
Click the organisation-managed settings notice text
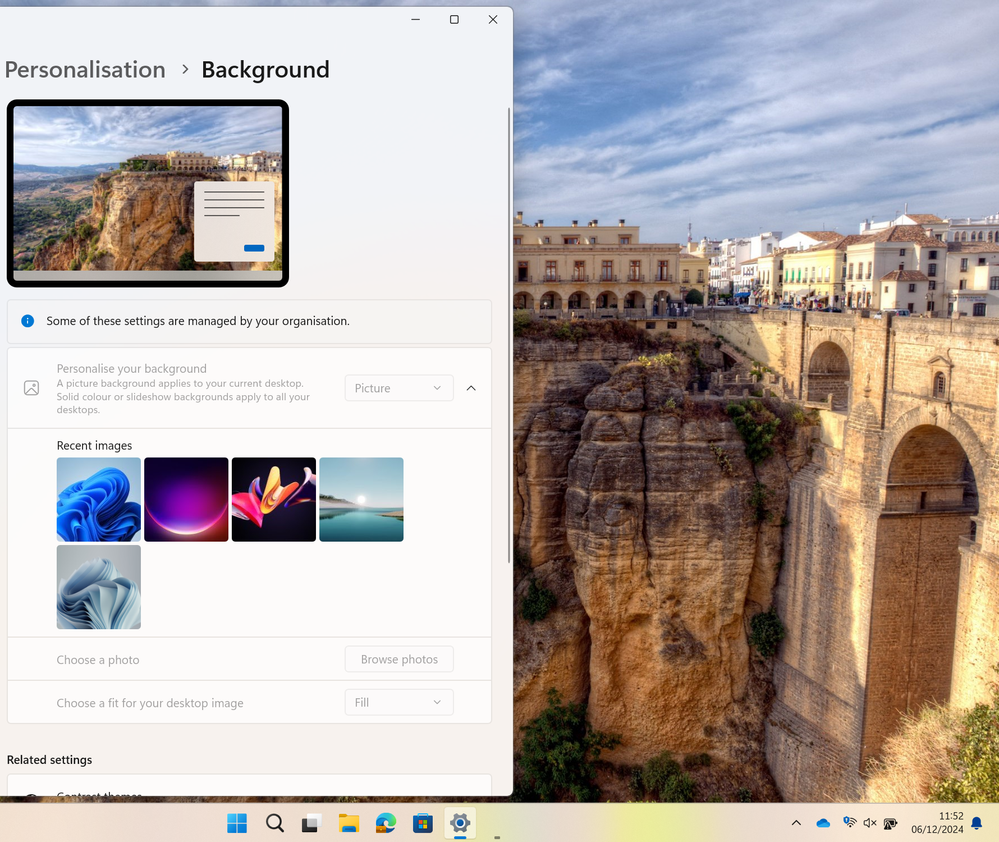[198, 321]
